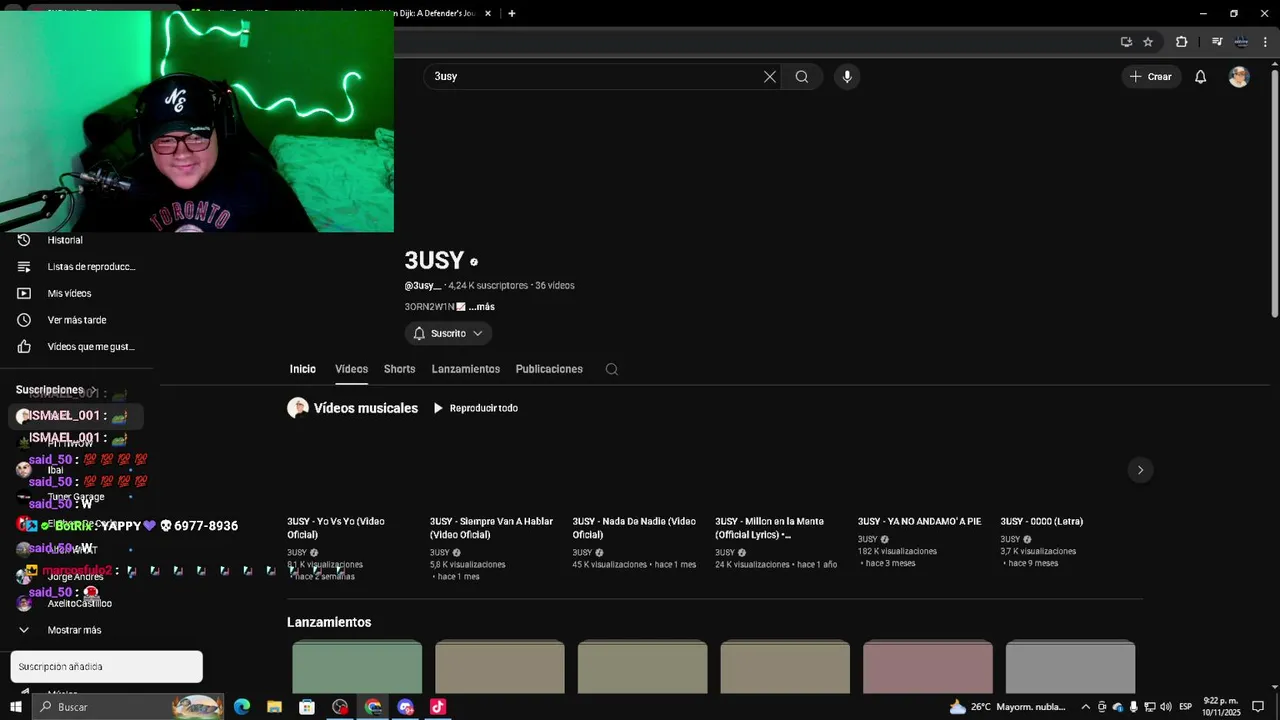Search within channel using magnifier icon
1280x720 pixels.
point(612,369)
